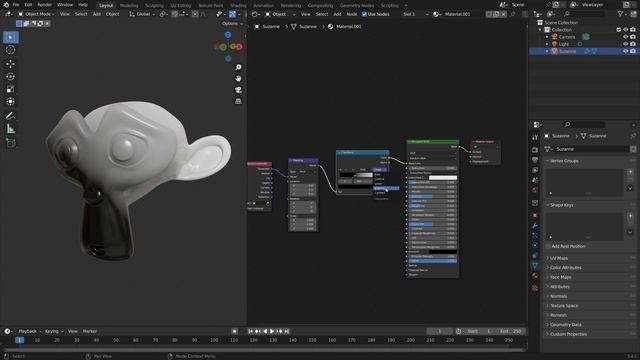Toggle the highlighted gizmo button in viewport header
This screenshot has height=360, width=640.
point(232,14)
